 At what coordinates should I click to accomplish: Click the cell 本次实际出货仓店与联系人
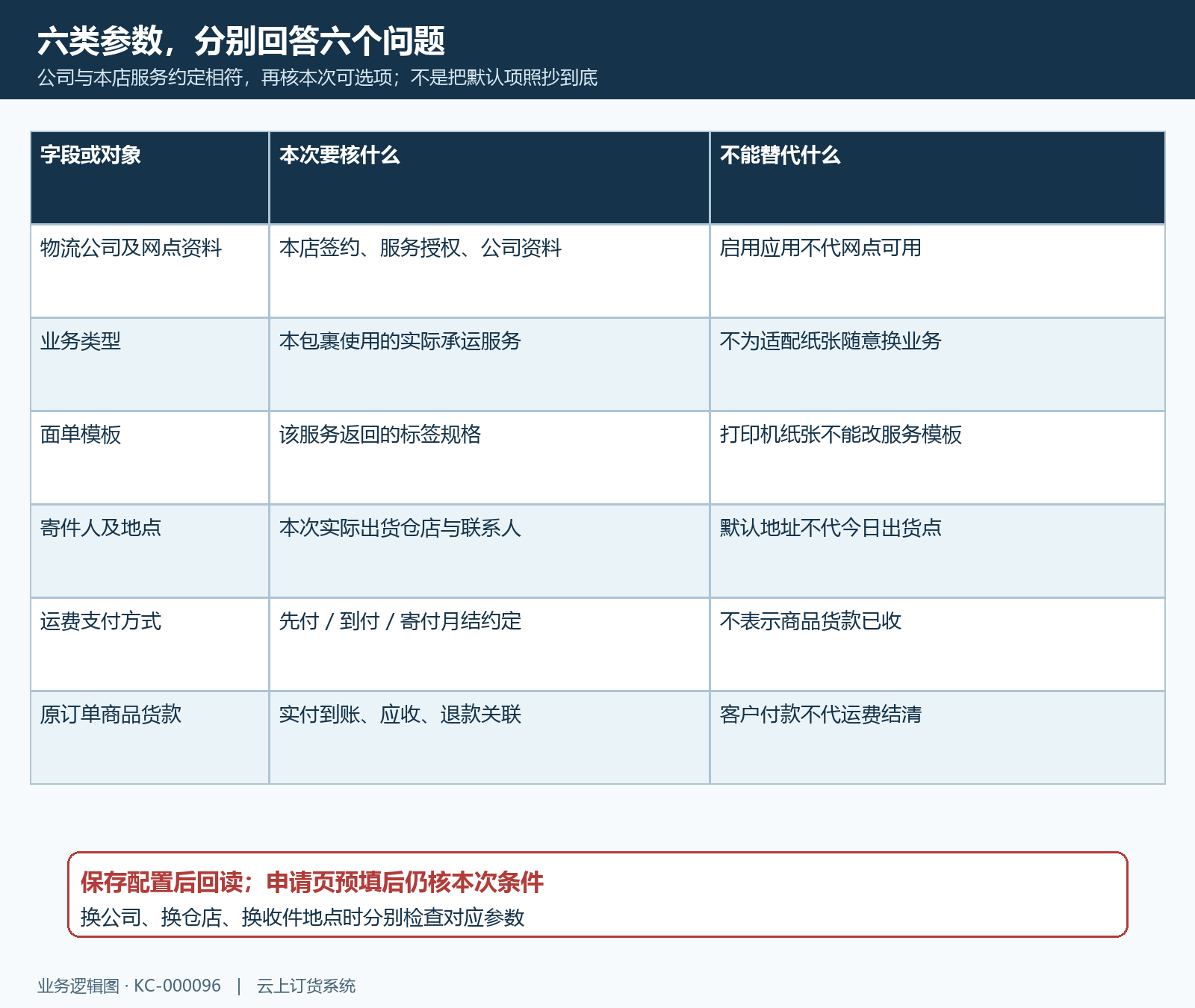pyautogui.click(x=489, y=551)
